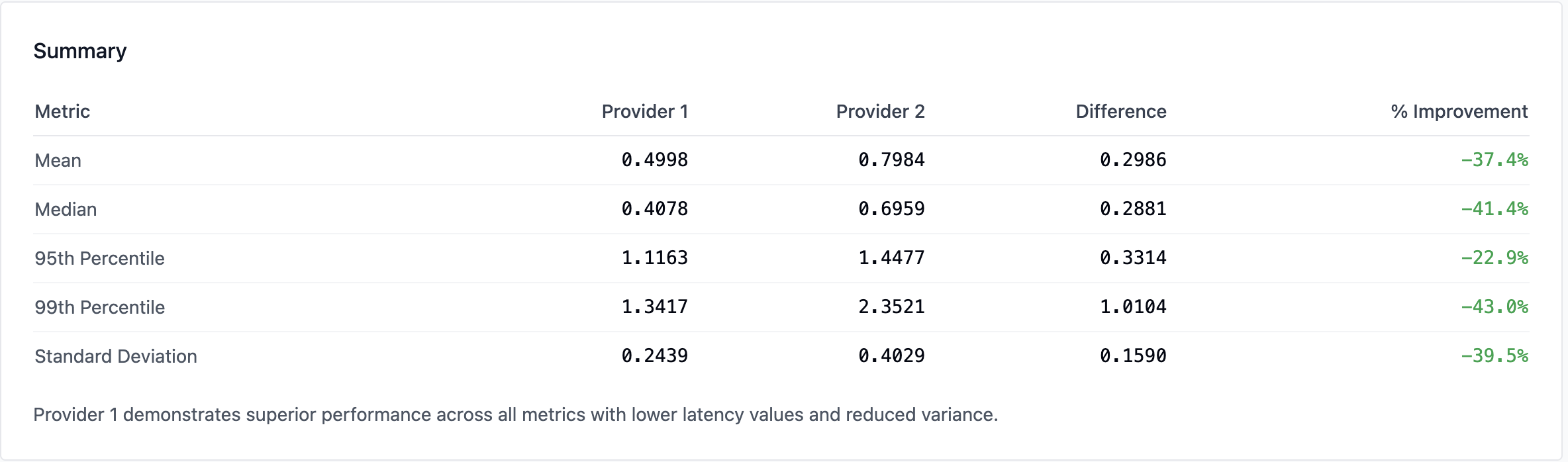Select standard deviation difference 0.1590
The width and height of the screenshot is (1568, 462).
click(1133, 356)
